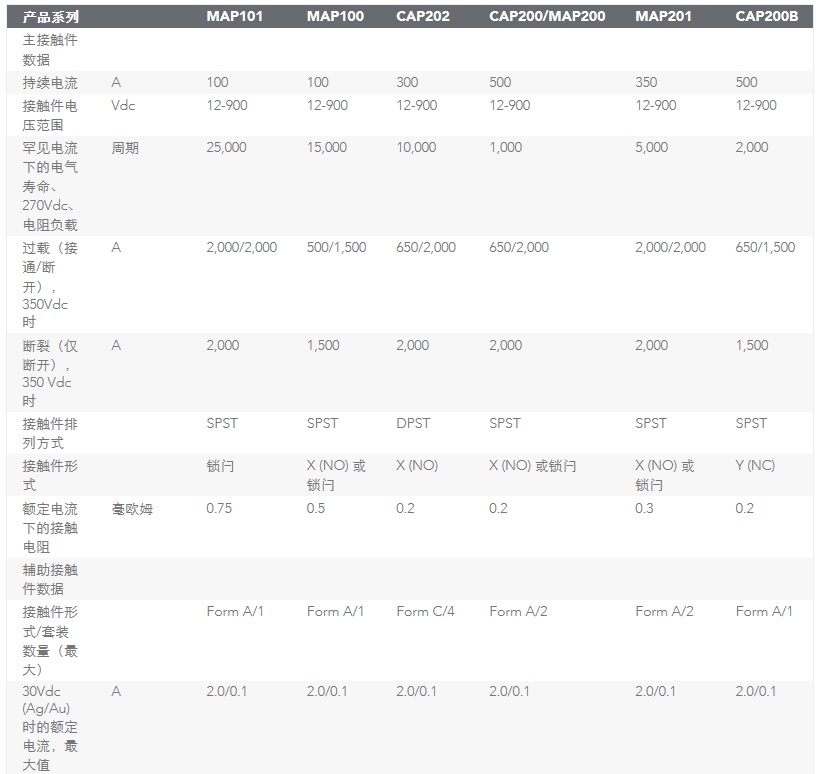Select the CAP200B column header
Image resolution: width=818 pixels, height=774 pixels.
[766, 17]
